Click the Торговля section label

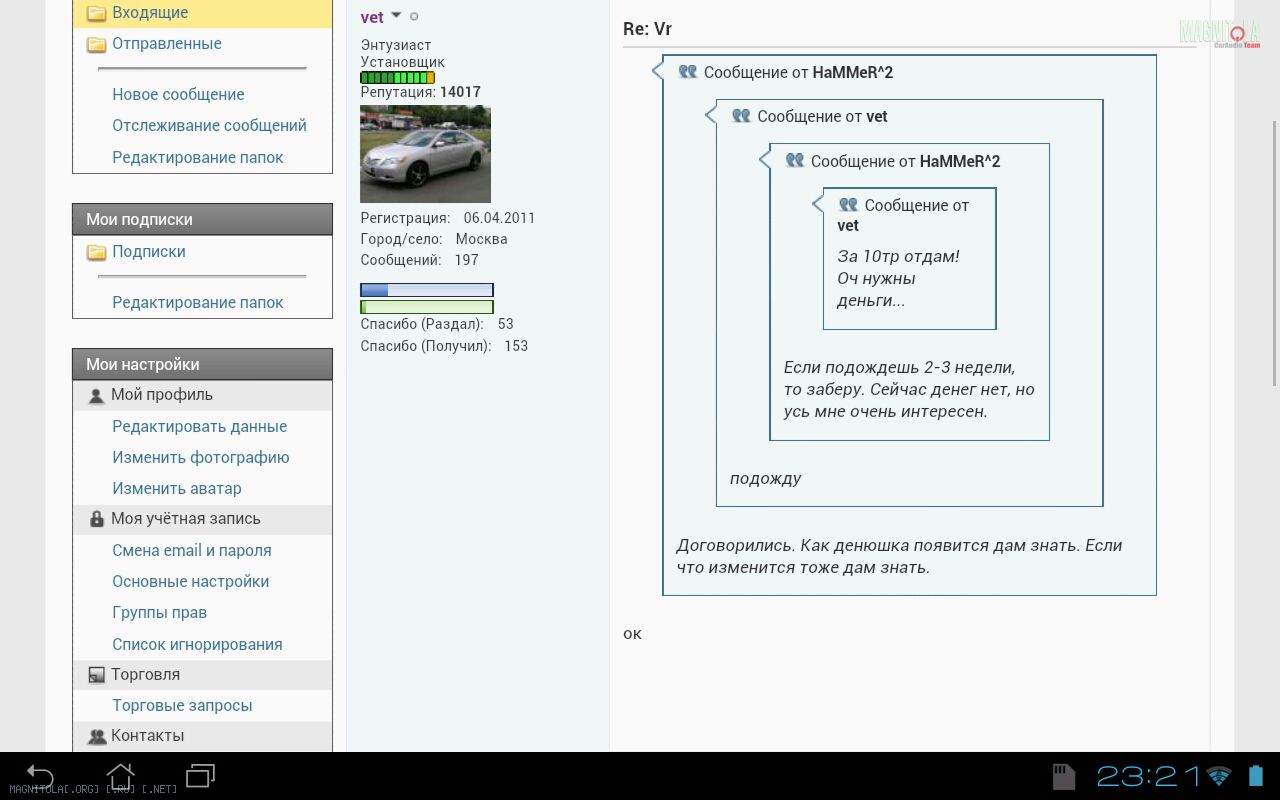pyautogui.click(x=146, y=675)
